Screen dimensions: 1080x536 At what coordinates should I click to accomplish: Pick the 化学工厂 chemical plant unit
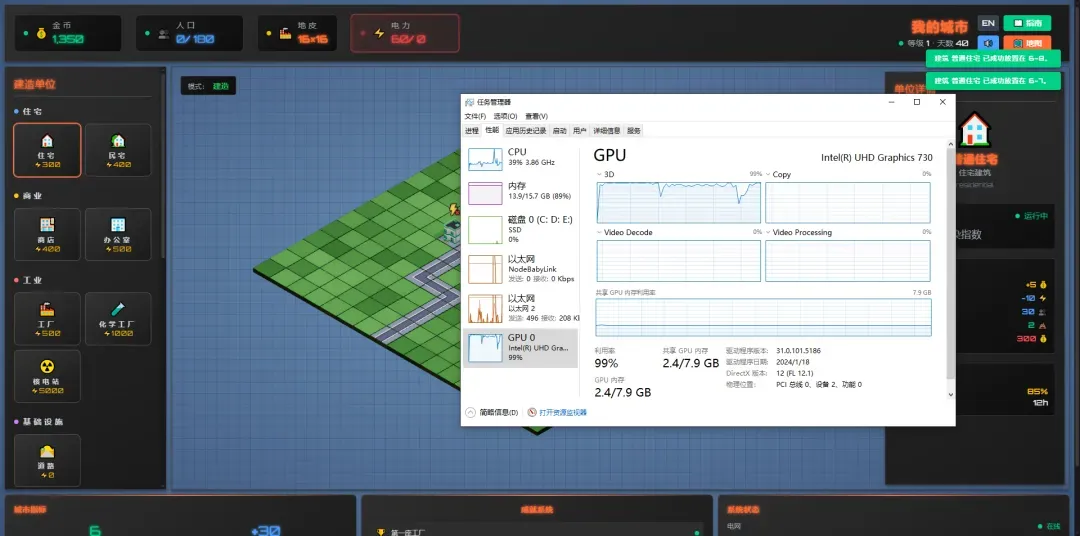coord(118,317)
